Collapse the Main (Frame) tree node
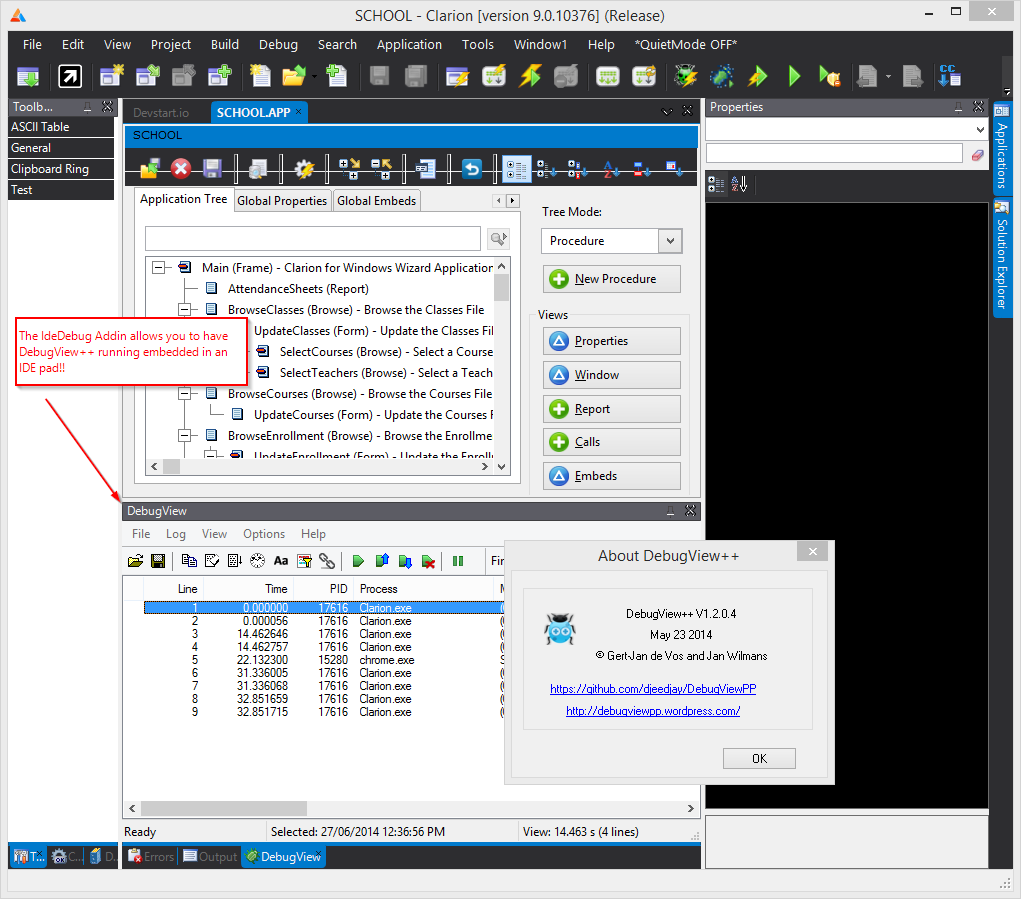Image resolution: width=1021 pixels, height=899 pixels. (158, 268)
